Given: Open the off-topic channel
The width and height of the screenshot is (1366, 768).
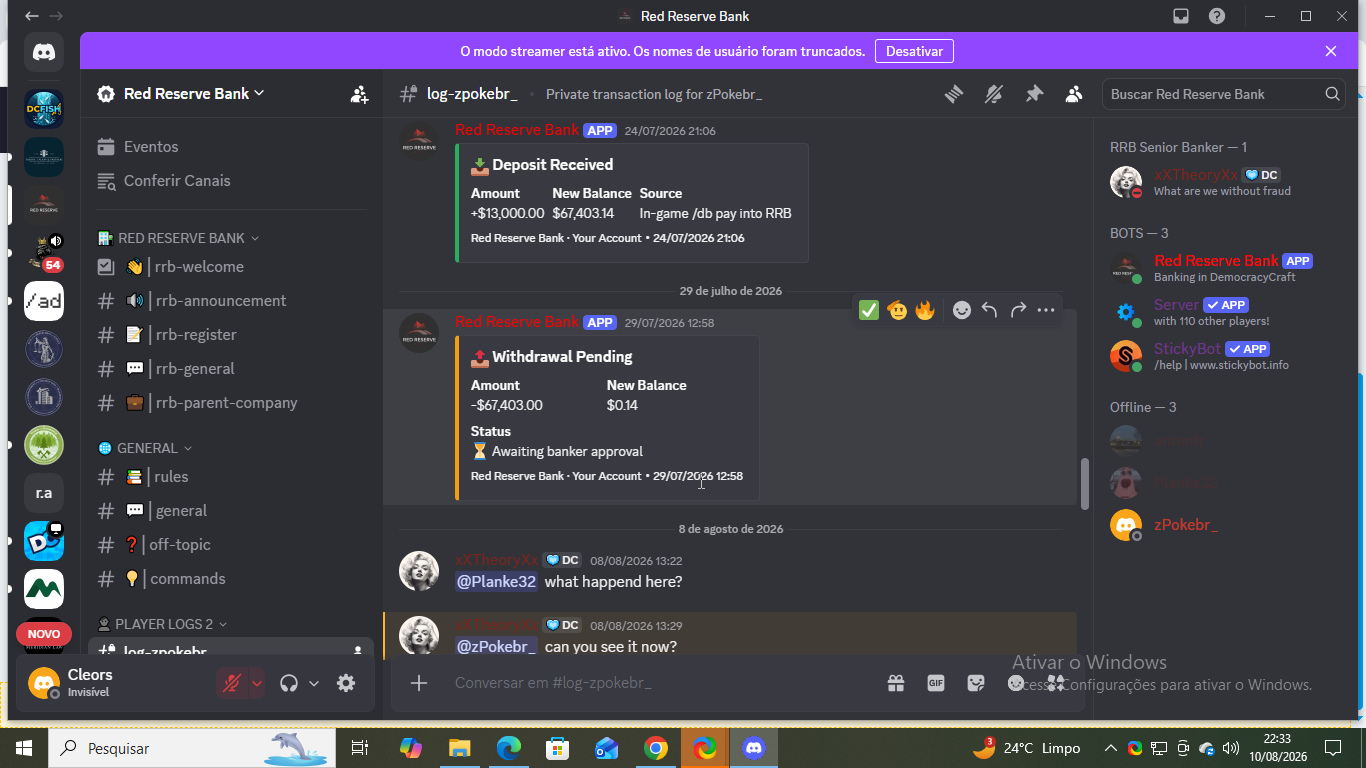Looking at the screenshot, I should 231,545.
